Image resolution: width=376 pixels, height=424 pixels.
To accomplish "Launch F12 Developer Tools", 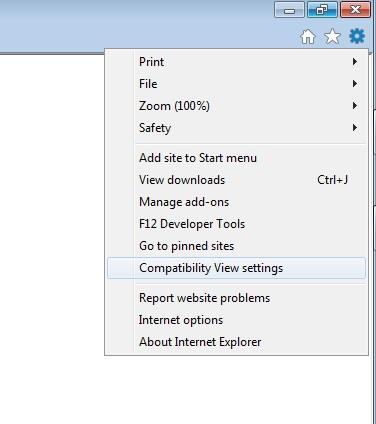I will click(x=236, y=224).
